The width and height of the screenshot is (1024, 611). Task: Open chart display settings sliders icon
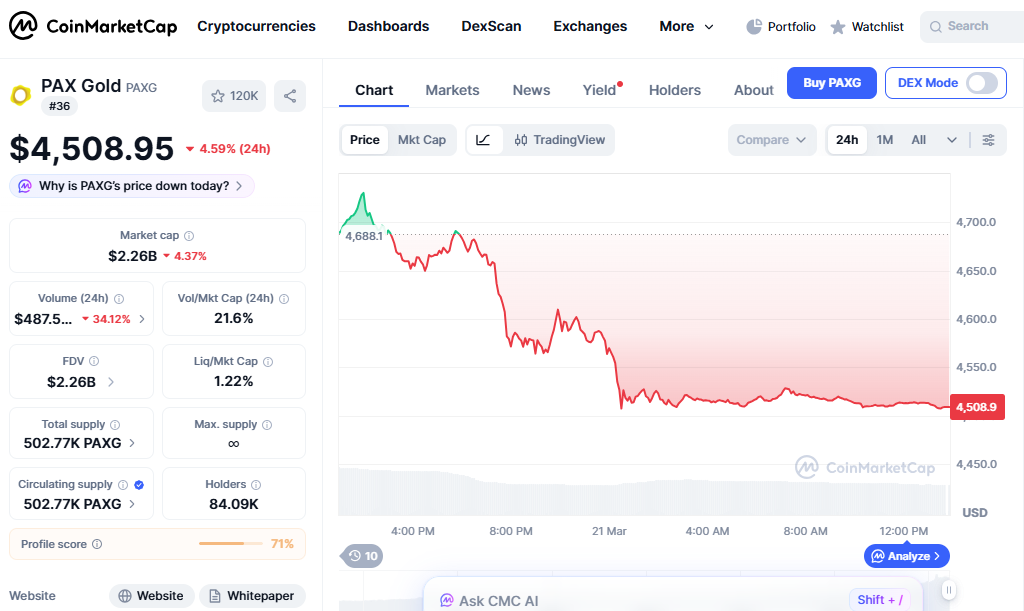[989, 140]
